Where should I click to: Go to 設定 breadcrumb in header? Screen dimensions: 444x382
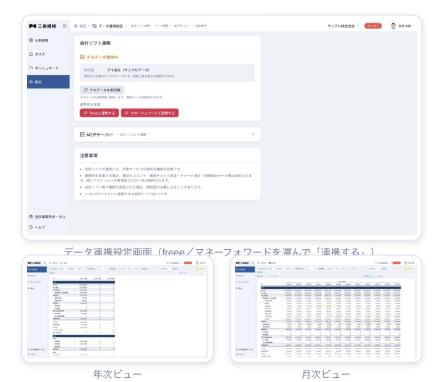pyautogui.click(x=80, y=26)
